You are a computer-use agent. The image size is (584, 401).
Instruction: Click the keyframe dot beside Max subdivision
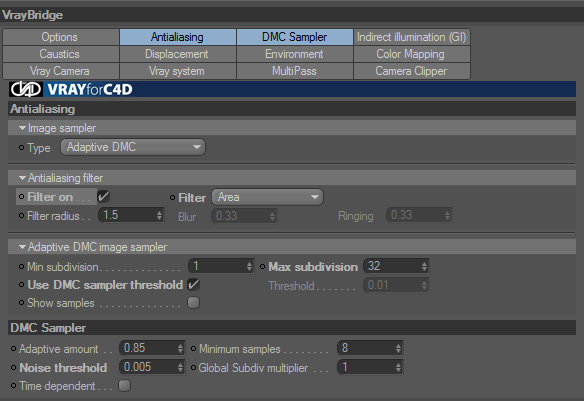coord(263,267)
